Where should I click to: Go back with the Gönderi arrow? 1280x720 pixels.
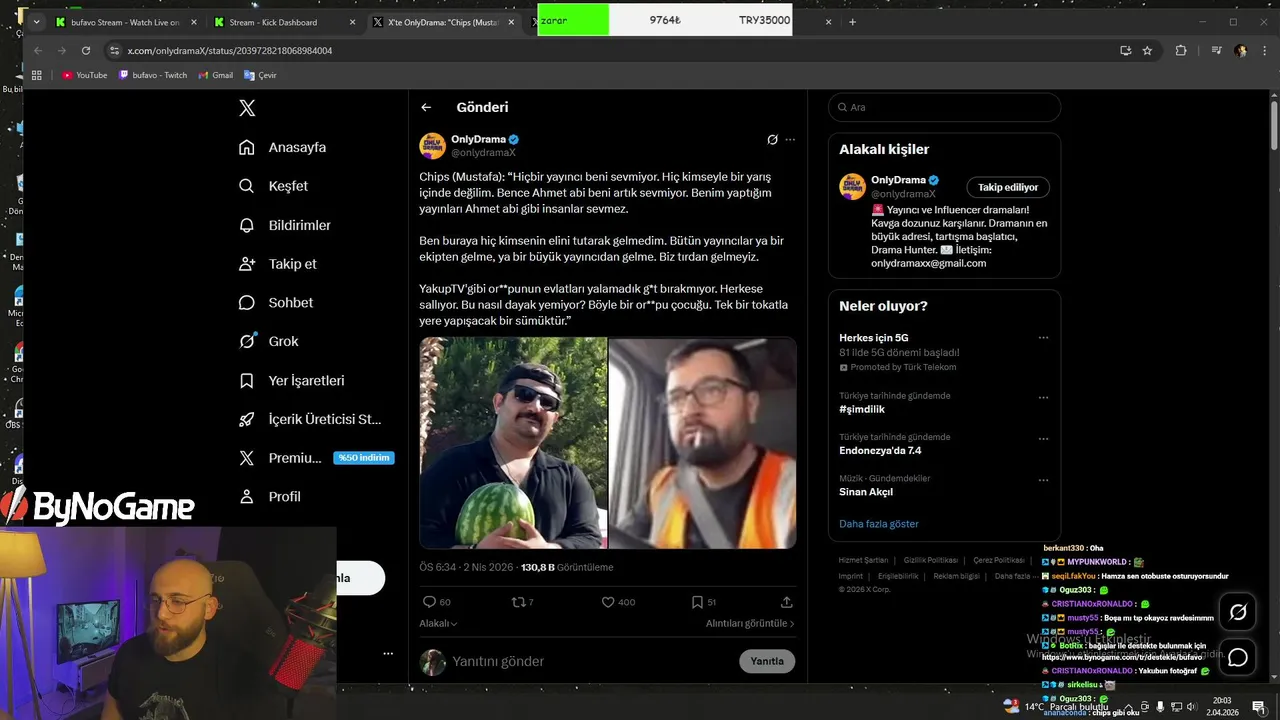[426, 107]
